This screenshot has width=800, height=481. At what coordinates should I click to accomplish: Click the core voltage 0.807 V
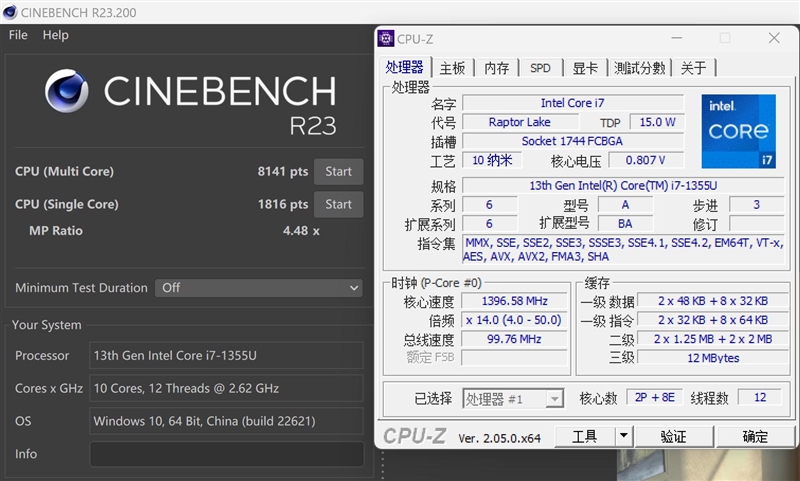click(x=645, y=160)
